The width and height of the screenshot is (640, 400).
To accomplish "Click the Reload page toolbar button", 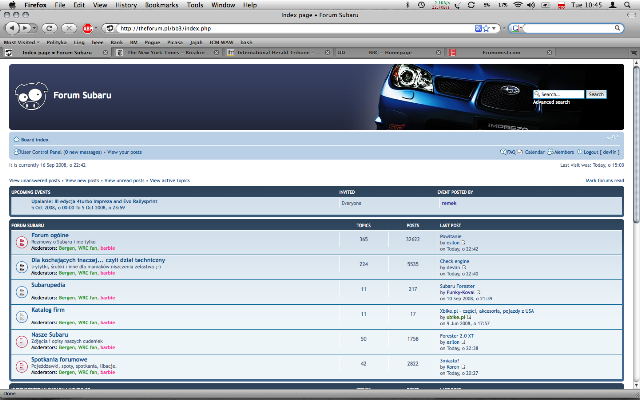I will [50, 28].
